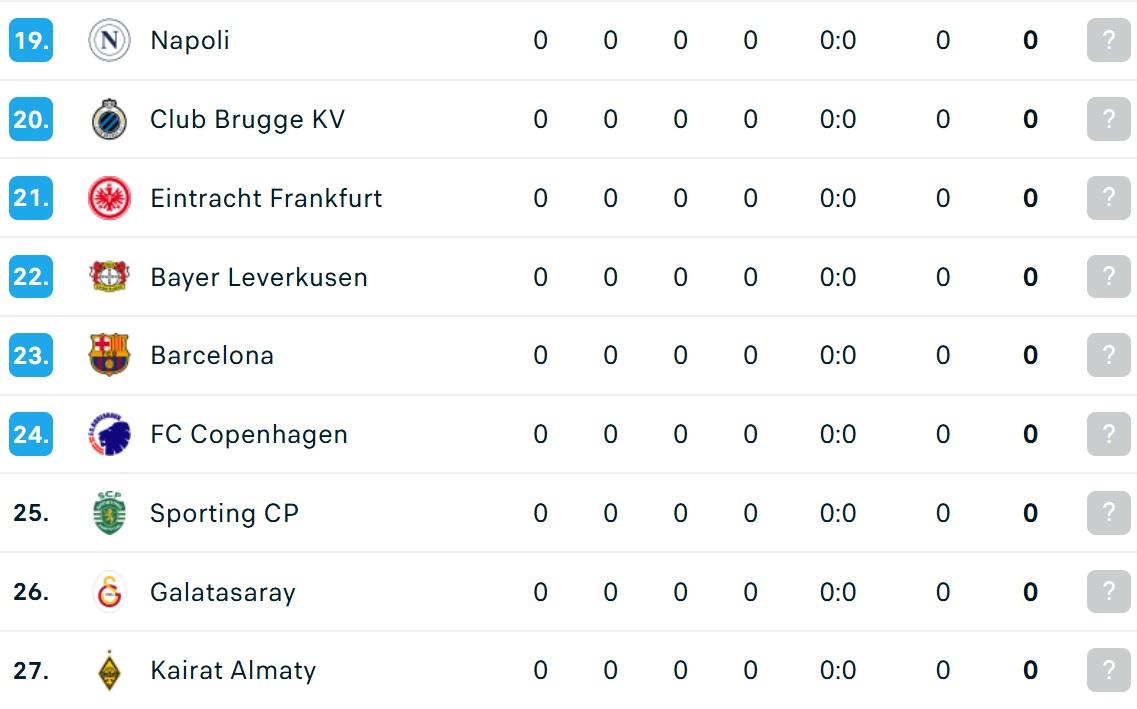Select the Galatasaray logo icon
1137x709 pixels.
pyautogui.click(x=109, y=592)
